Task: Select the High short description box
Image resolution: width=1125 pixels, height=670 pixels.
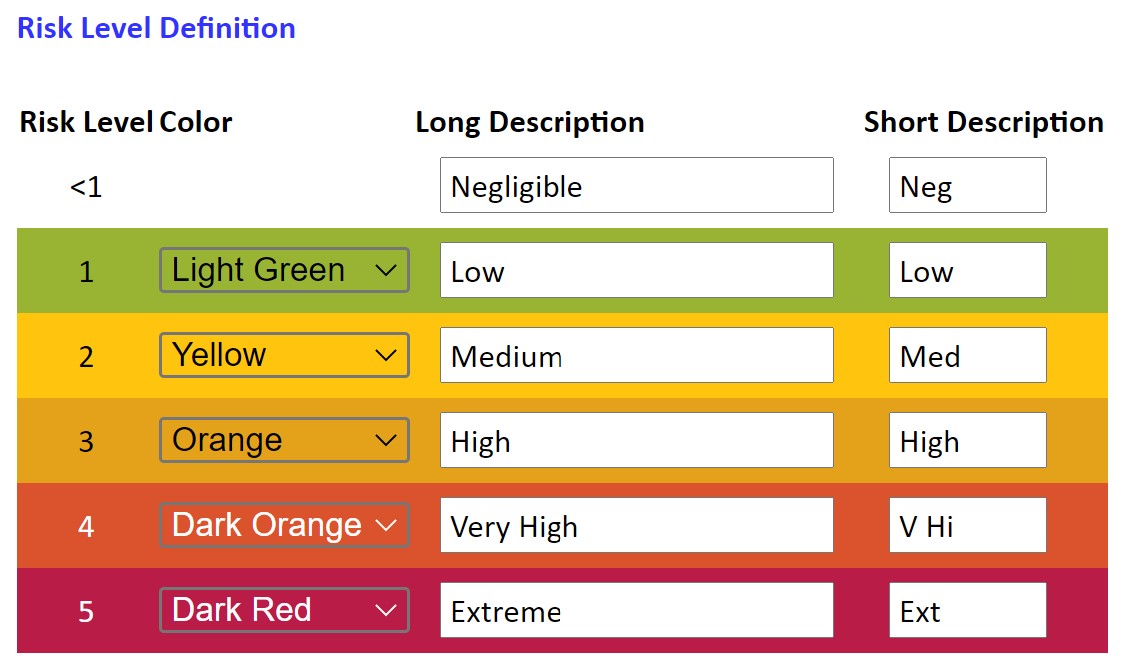Action: (x=966, y=440)
